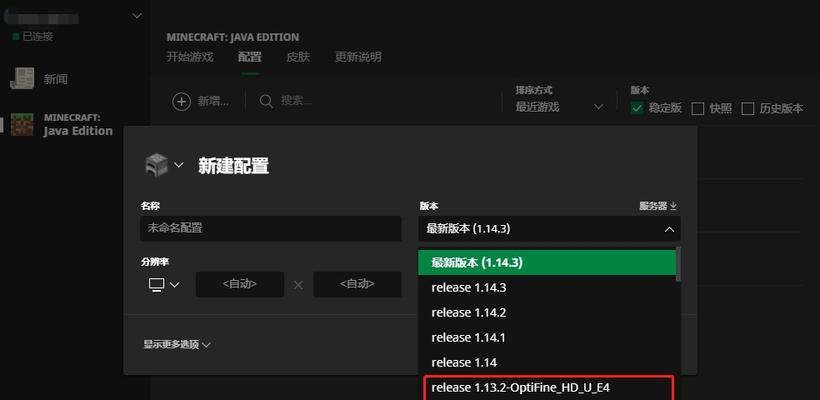This screenshot has height=400, width=820.
Task: Click the 已连接 status text
Action: click(37, 37)
